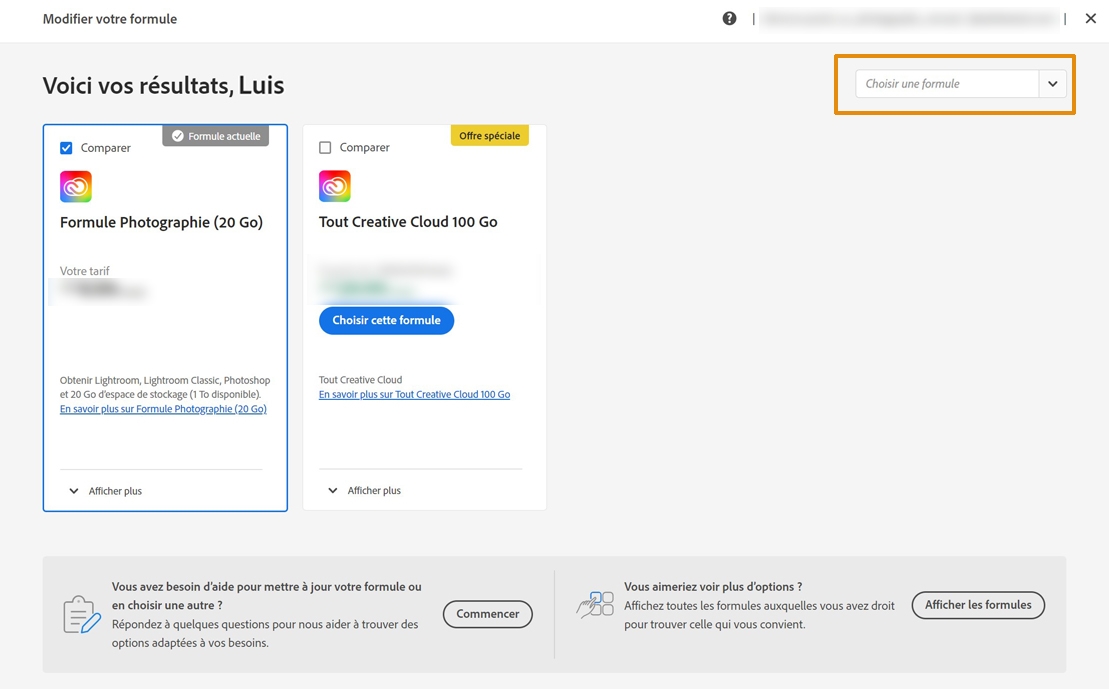The image size is (1109, 689).
Task: Open the help question mark icon
Action: point(729,19)
